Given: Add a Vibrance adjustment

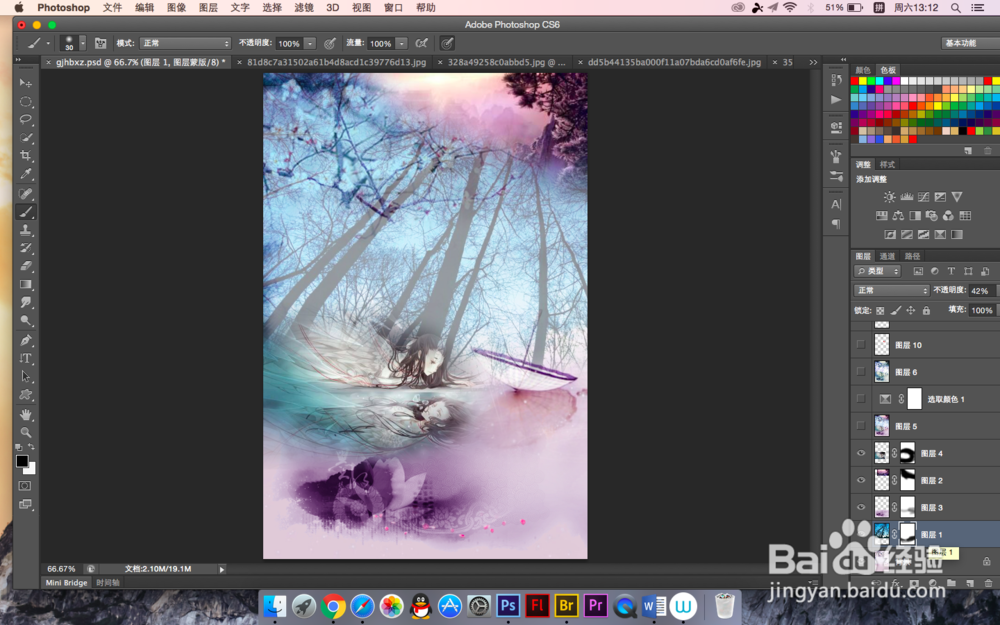Looking at the screenshot, I should [957, 197].
